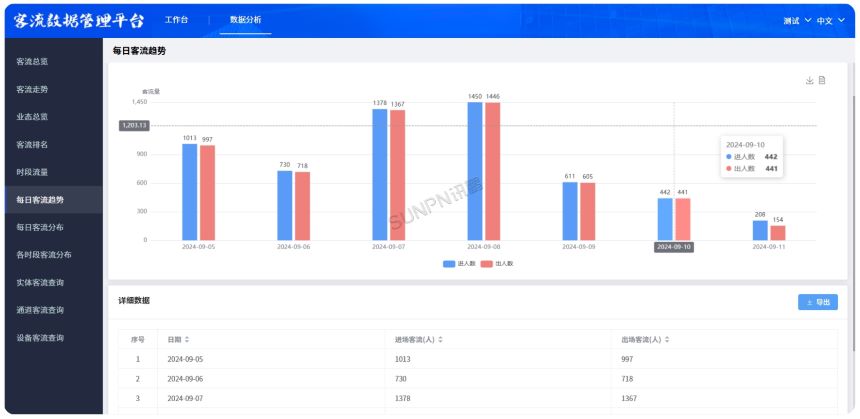Image resolution: width=860 pixels, height=419 pixels.
Task: Open 客流总览 in the sidebar
Action: tap(32, 62)
